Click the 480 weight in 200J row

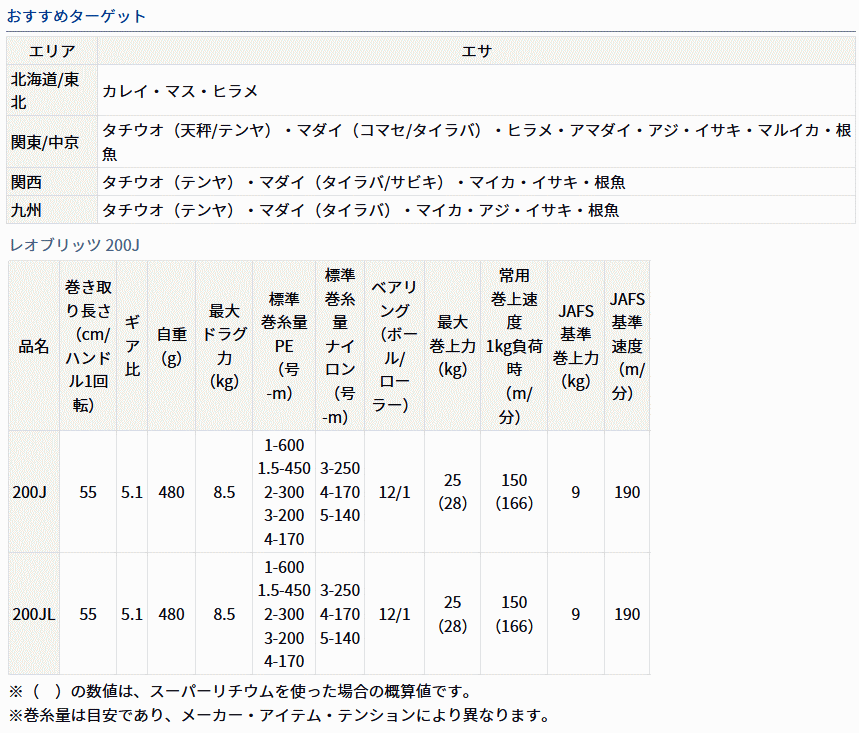click(171, 491)
